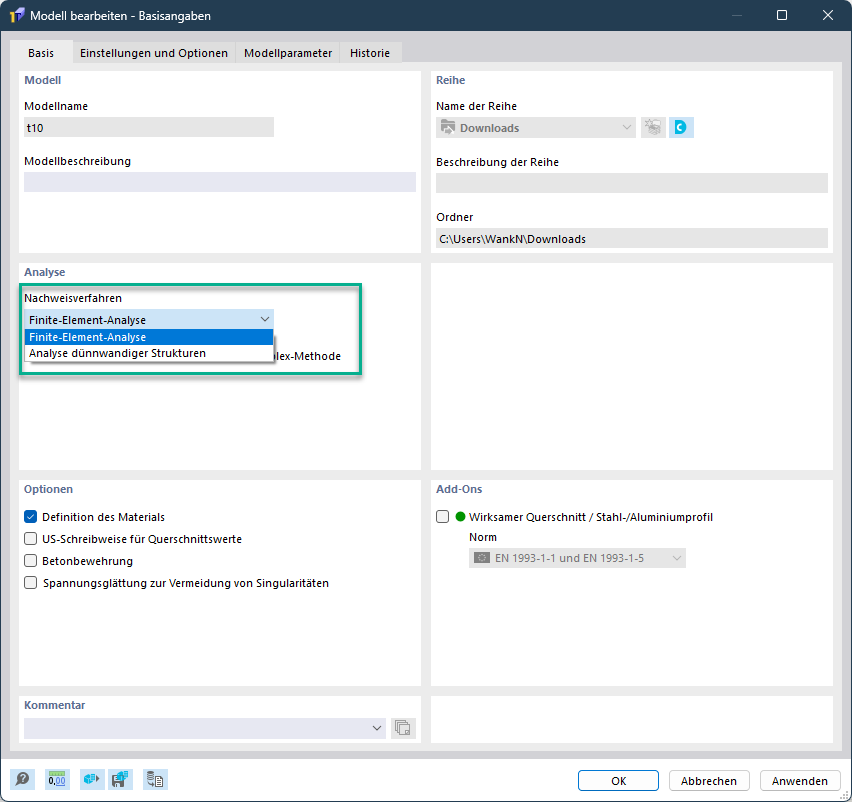Click into the Modellbeschreibung text field
Screen dimensions: 852x802
click(x=219, y=182)
